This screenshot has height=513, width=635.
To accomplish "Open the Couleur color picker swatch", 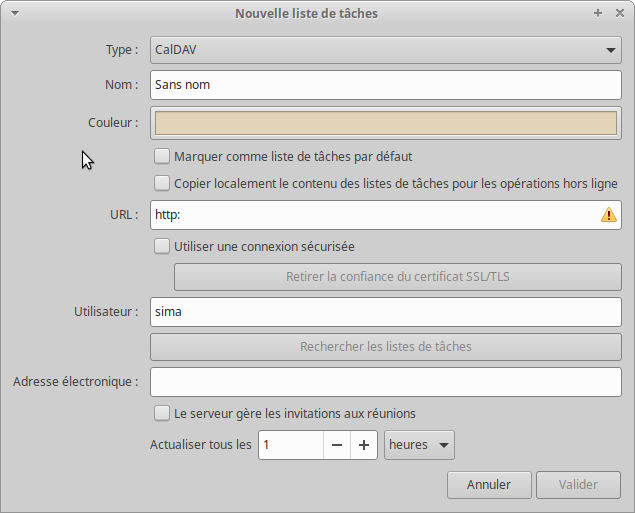I will click(x=385, y=123).
